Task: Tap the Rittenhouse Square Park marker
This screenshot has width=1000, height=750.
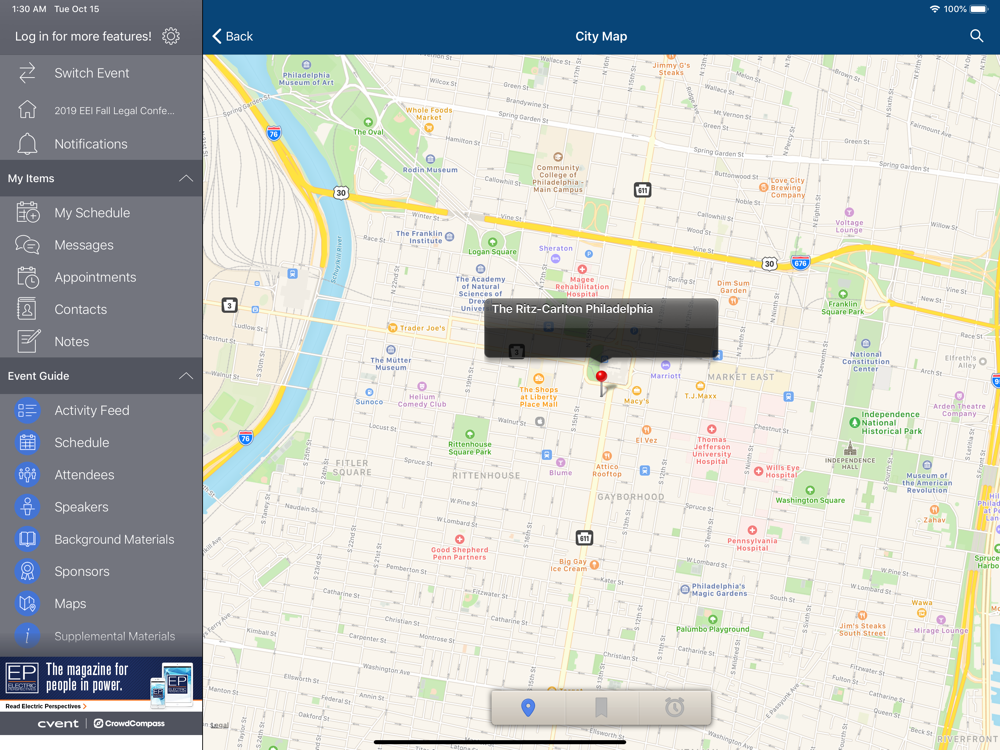Action: point(469,434)
